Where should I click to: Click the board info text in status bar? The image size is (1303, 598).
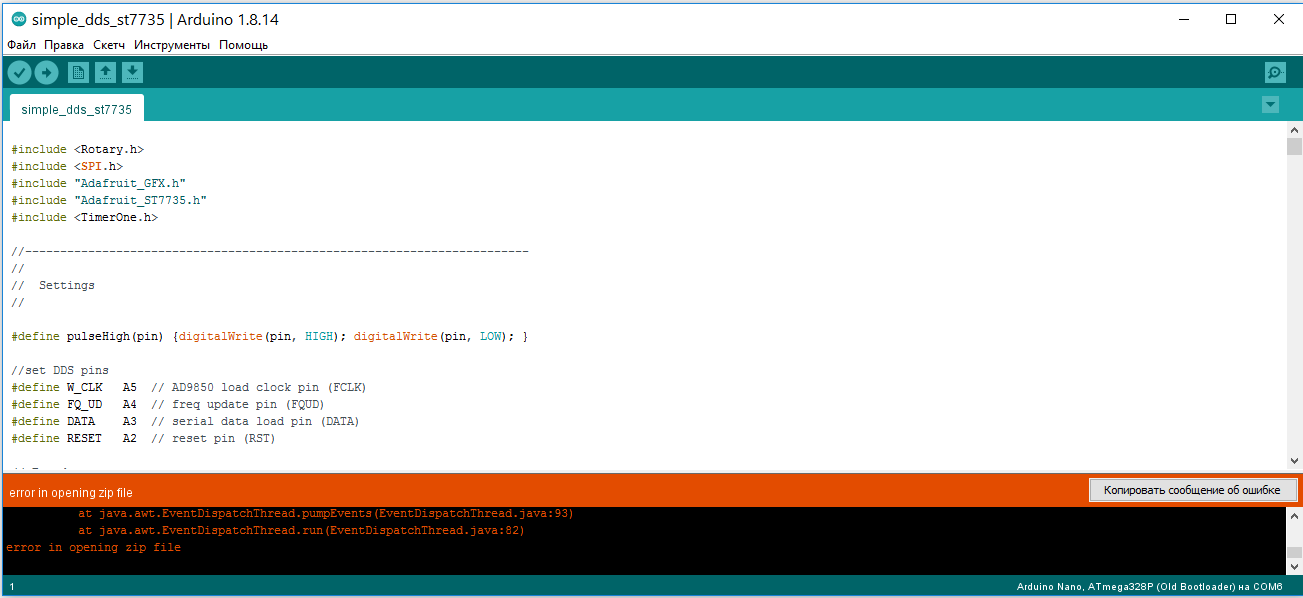coord(1149,586)
